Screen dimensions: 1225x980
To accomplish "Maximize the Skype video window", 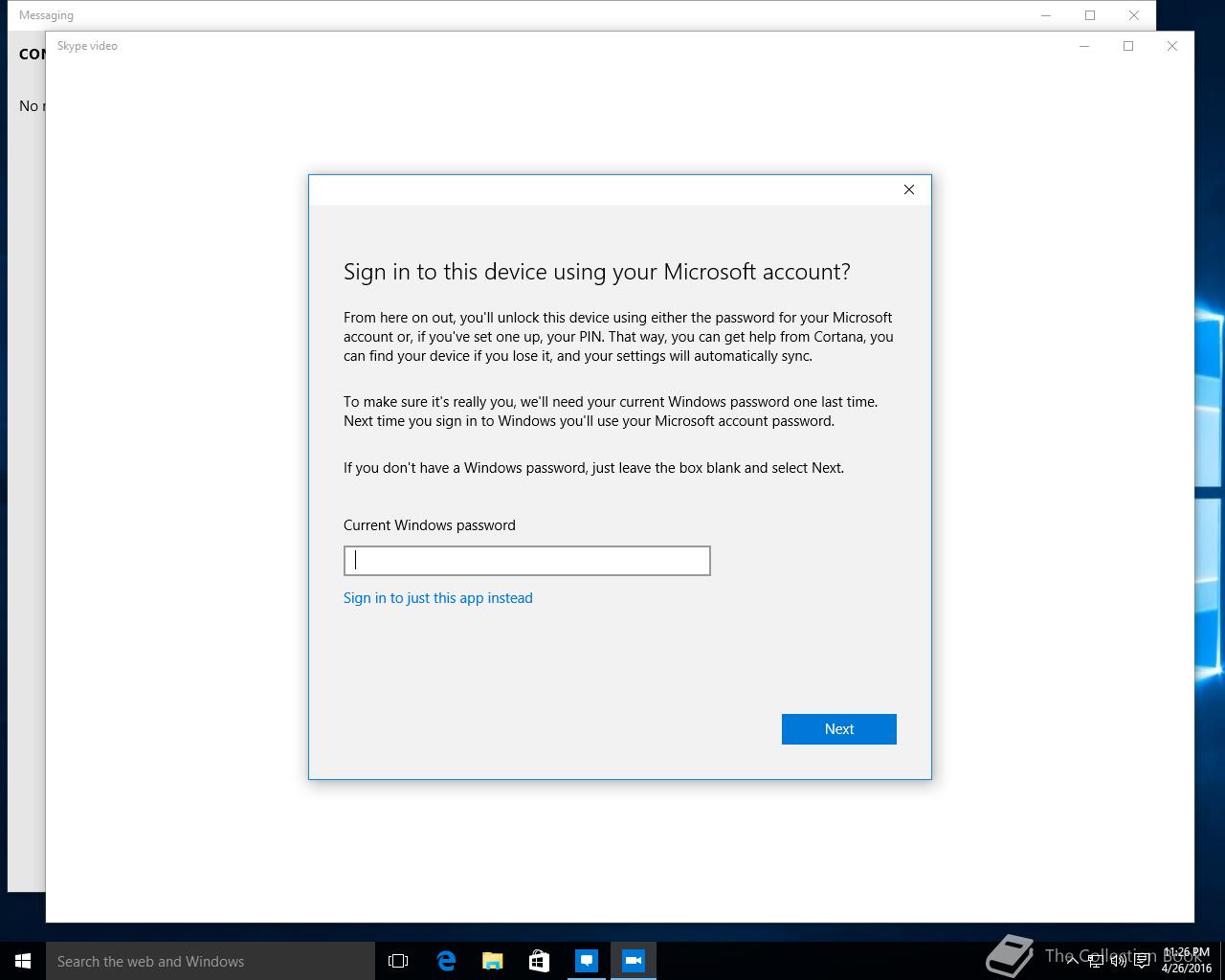I will pyautogui.click(x=1128, y=46).
